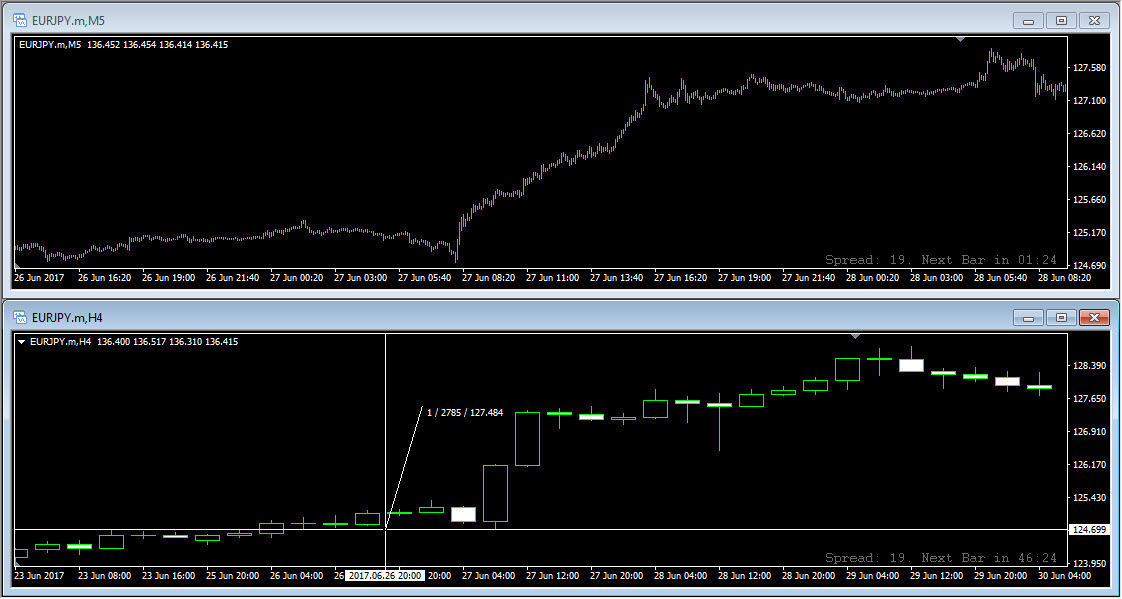Screen dimensions: 1122x599
Task: Click time label 23 Jun 2017 on H4 chart
Action: (39, 575)
